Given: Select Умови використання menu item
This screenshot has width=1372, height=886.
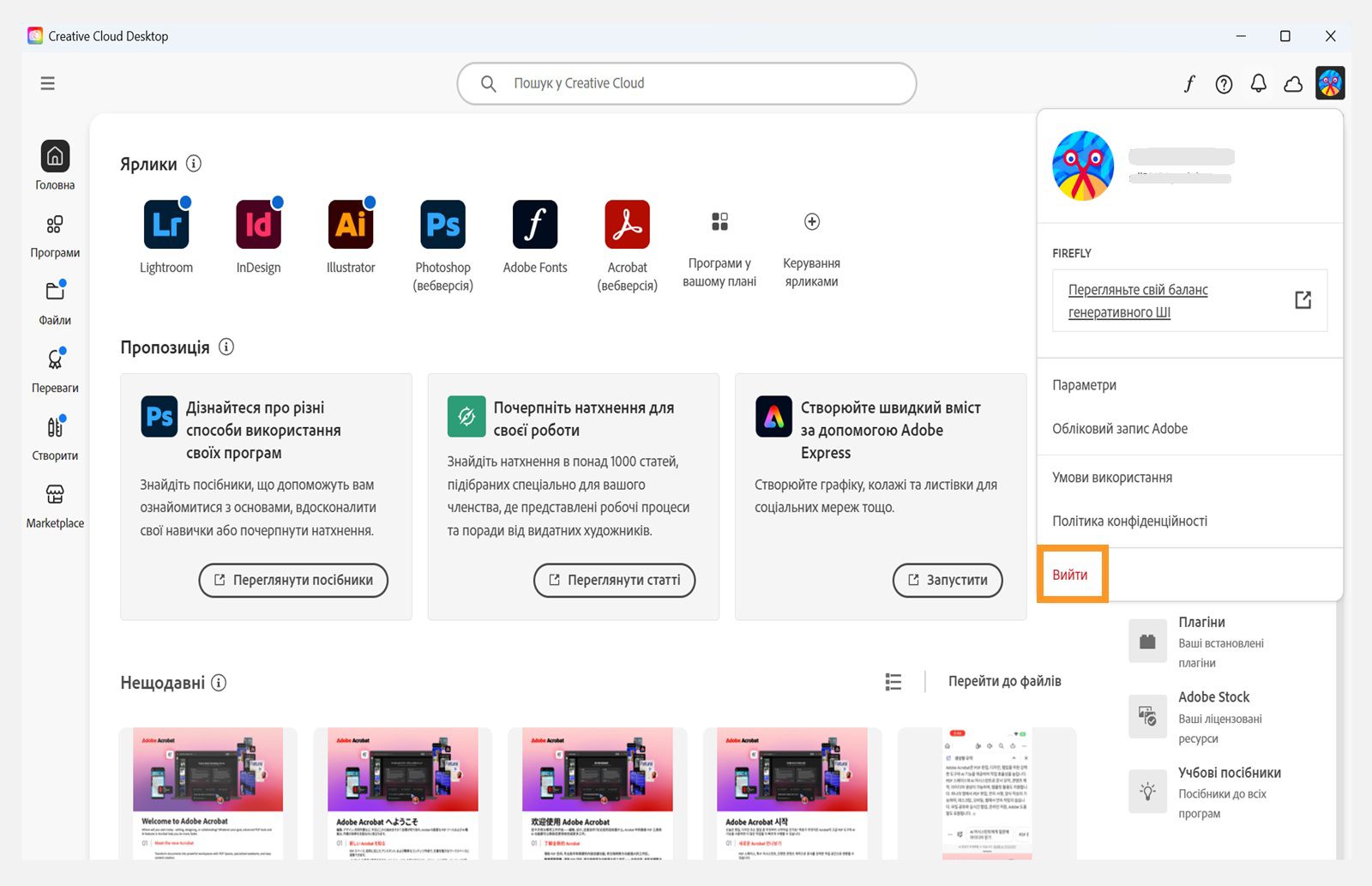Looking at the screenshot, I should pos(1112,478).
